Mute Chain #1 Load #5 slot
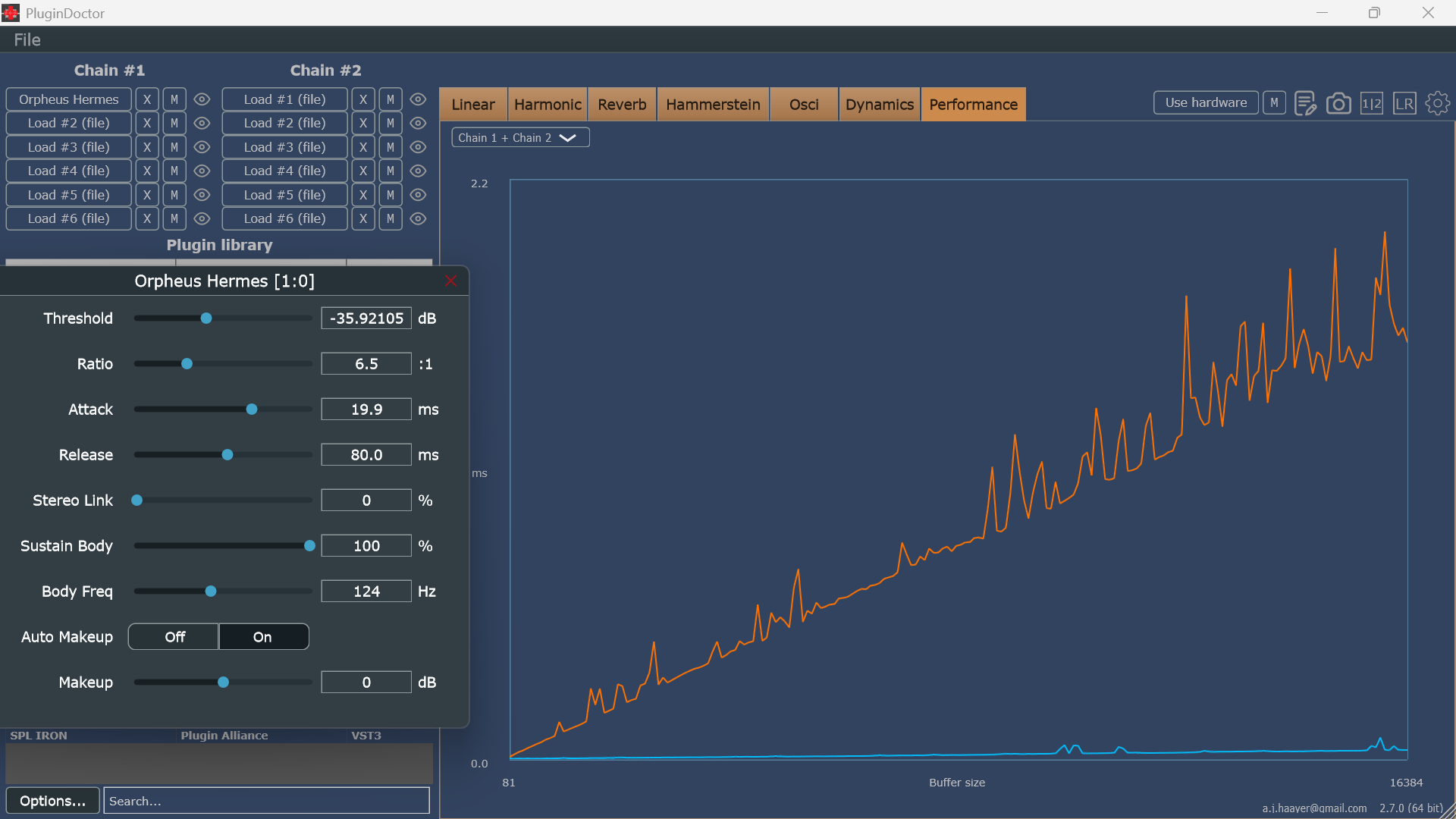1456x819 pixels. 174,195
